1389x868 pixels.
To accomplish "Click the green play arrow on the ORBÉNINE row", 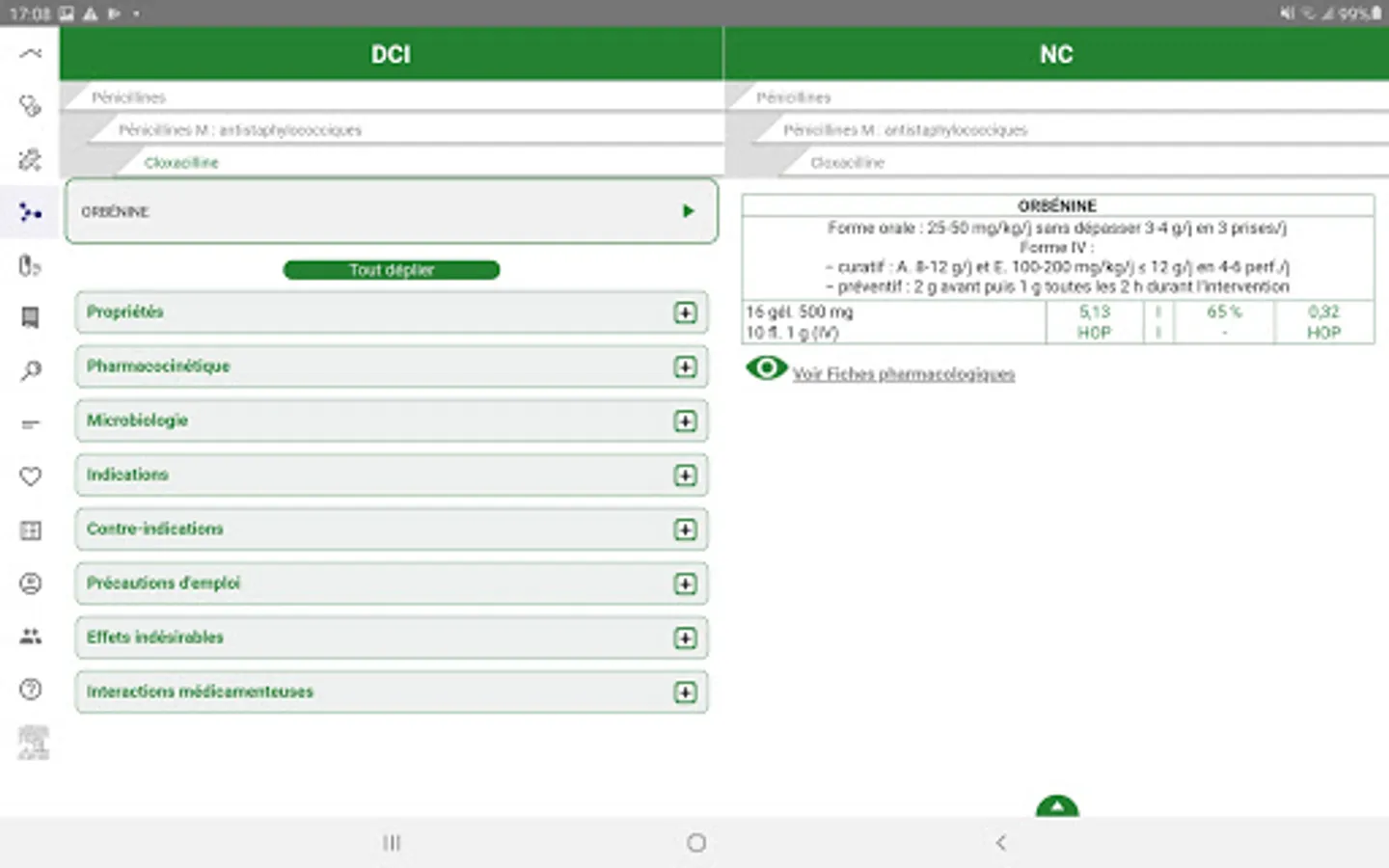I will (688, 211).
